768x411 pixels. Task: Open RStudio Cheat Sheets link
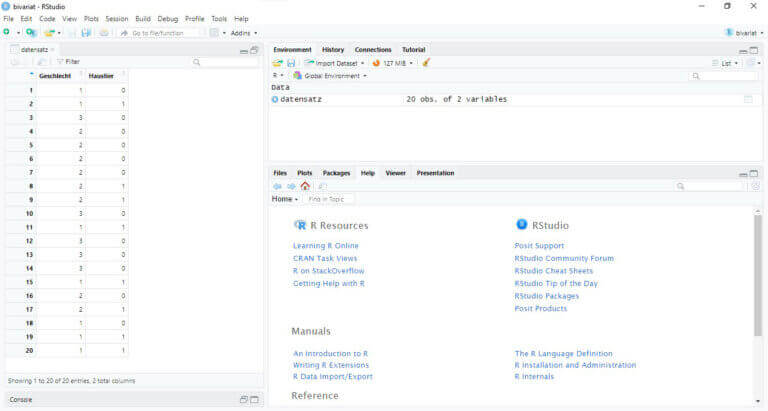[553, 271]
